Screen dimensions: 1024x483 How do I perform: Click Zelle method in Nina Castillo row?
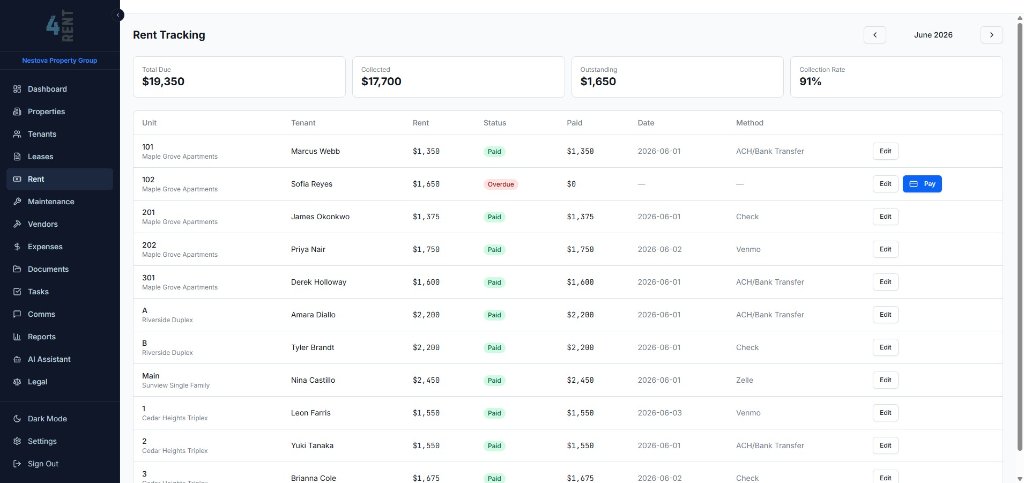point(744,380)
